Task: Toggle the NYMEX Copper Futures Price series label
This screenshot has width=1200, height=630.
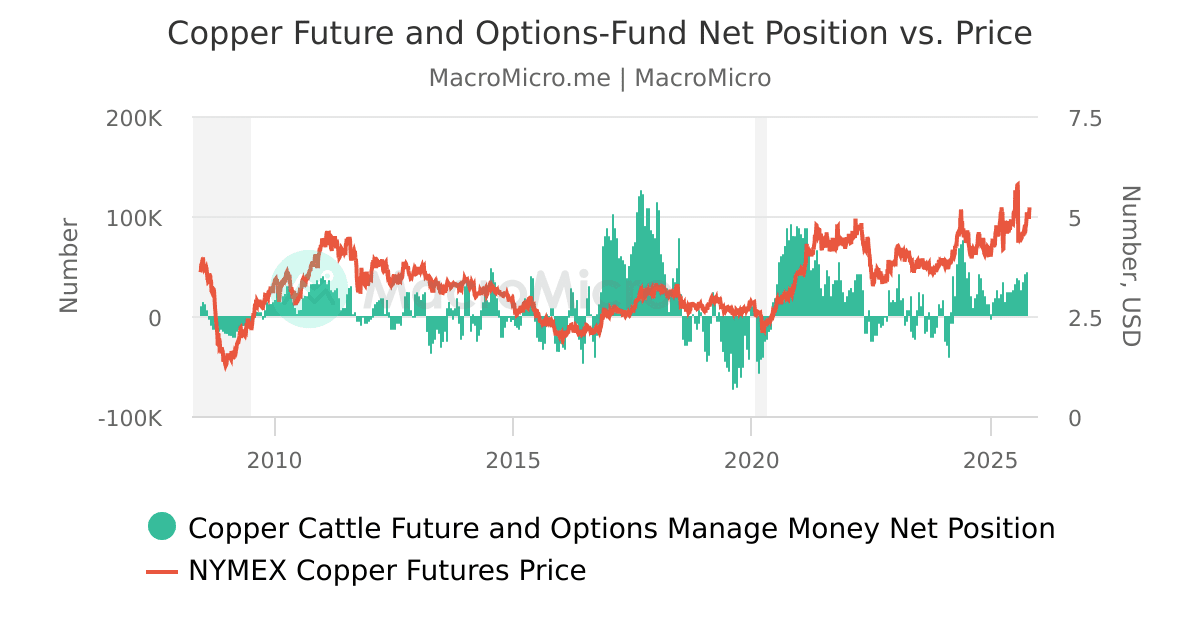Action: (x=387, y=571)
